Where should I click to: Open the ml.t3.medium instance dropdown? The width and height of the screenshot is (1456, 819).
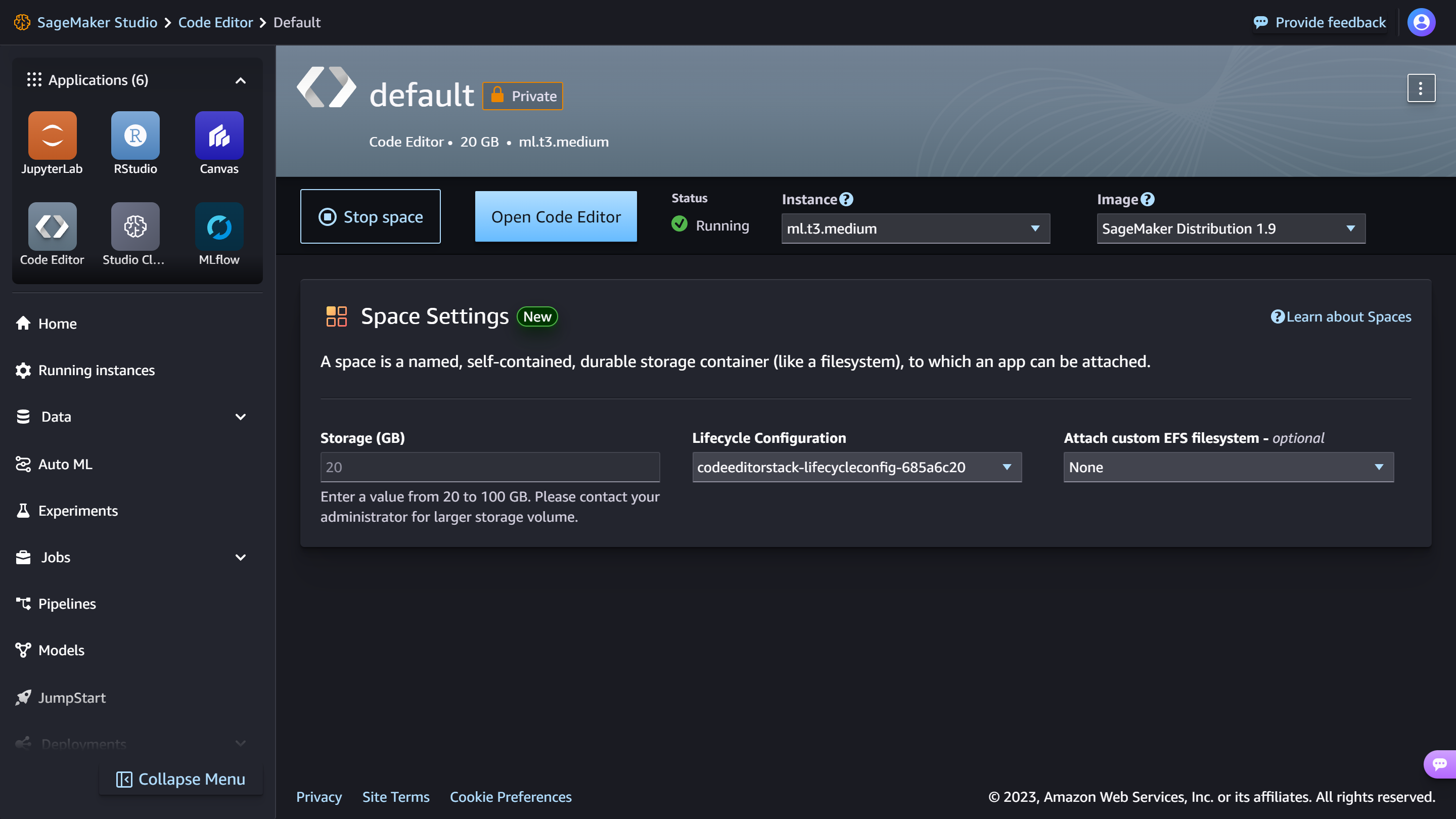(x=915, y=229)
